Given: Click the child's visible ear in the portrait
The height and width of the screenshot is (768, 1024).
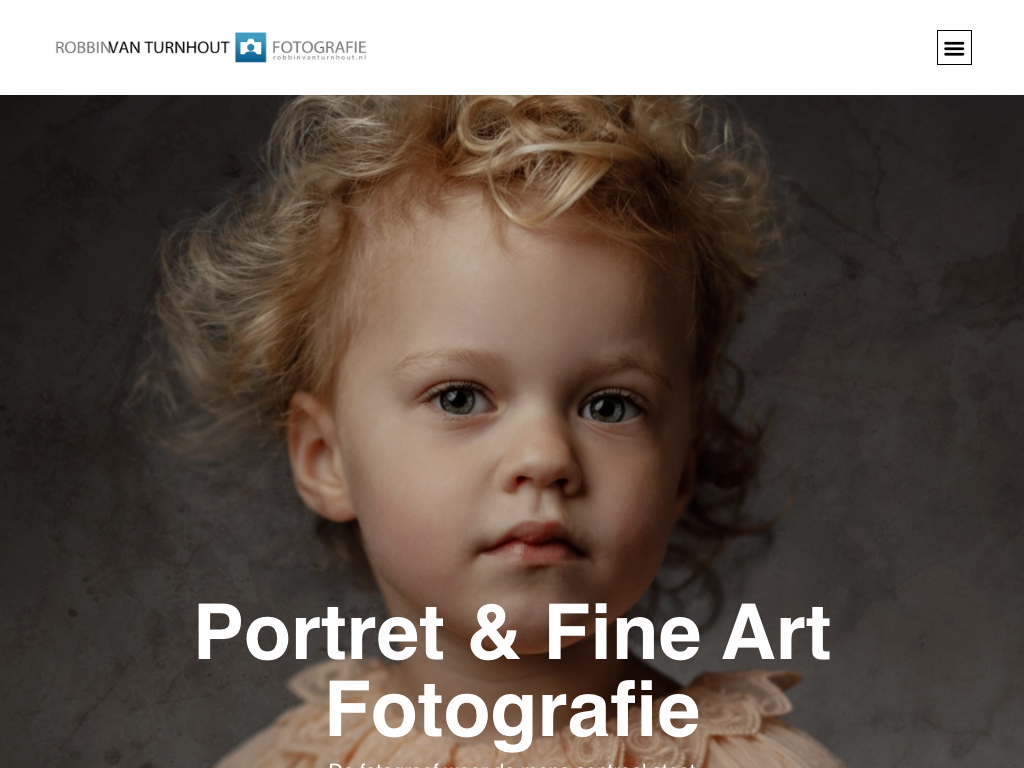Looking at the screenshot, I should [x=318, y=455].
